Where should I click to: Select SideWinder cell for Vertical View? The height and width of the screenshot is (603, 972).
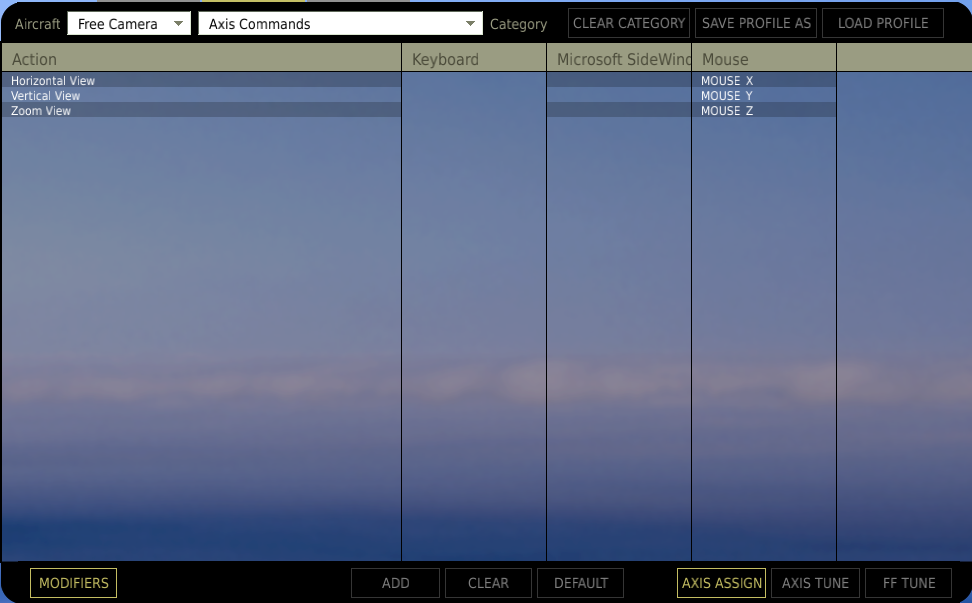pos(619,95)
